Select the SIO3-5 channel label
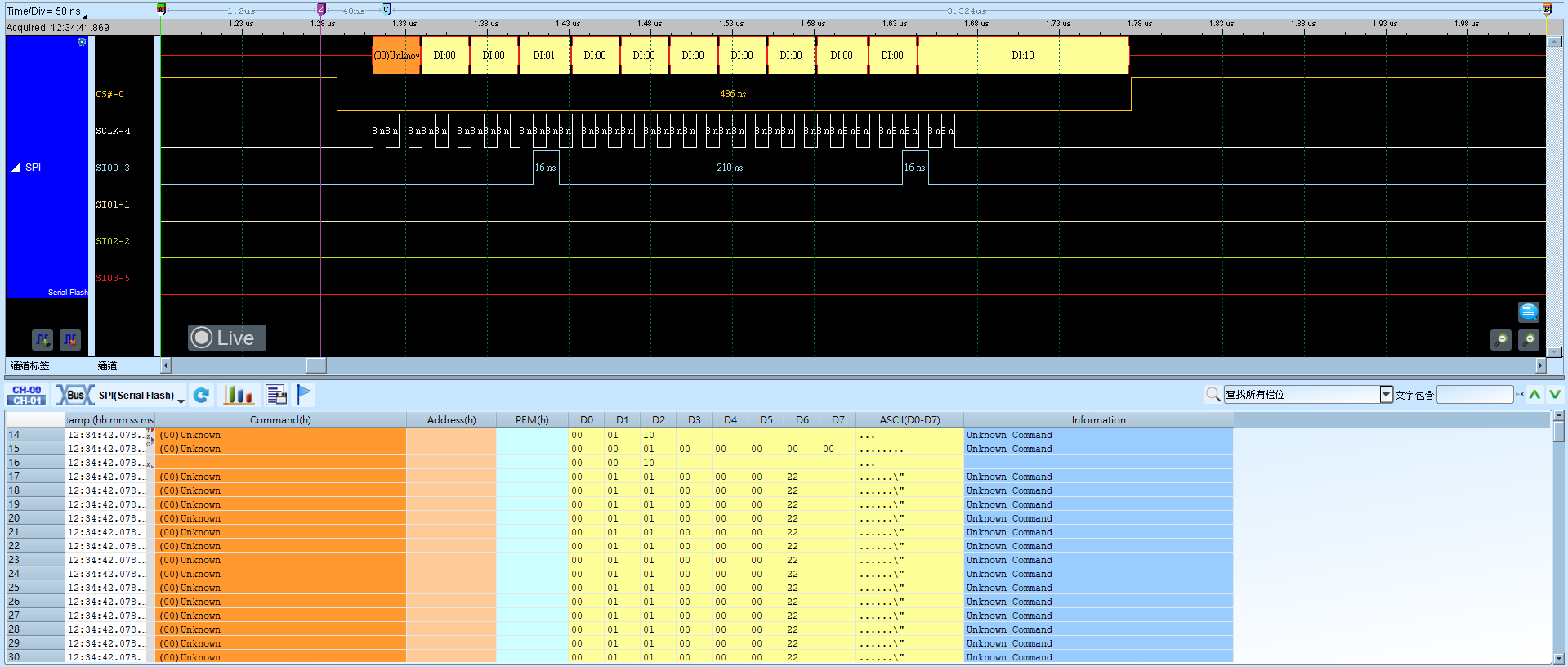This screenshot has width=1568, height=667. [x=113, y=279]
